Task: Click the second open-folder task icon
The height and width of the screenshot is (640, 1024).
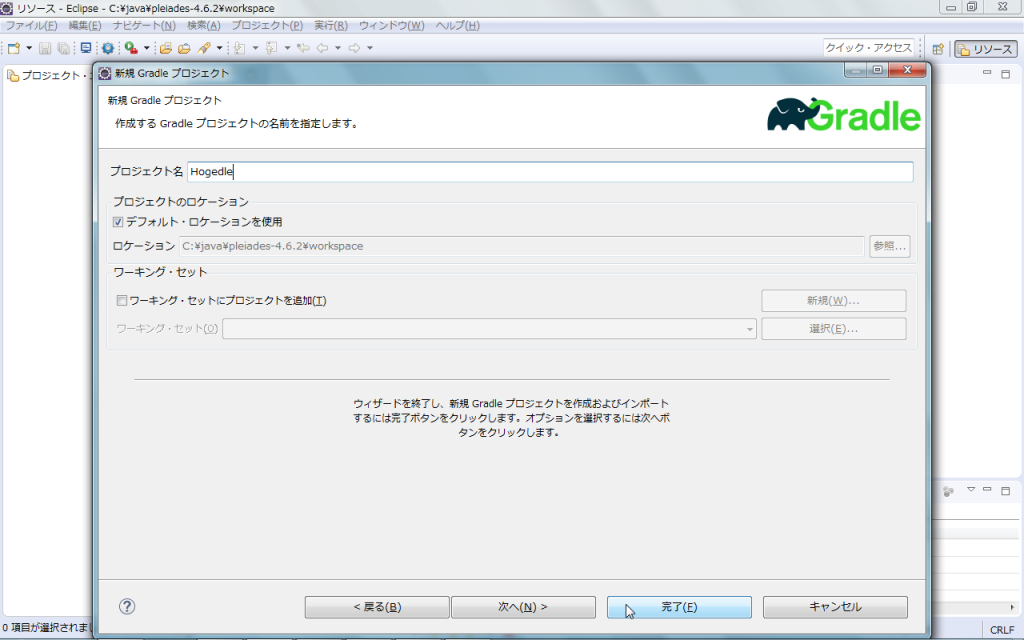Action: [184, 48]
